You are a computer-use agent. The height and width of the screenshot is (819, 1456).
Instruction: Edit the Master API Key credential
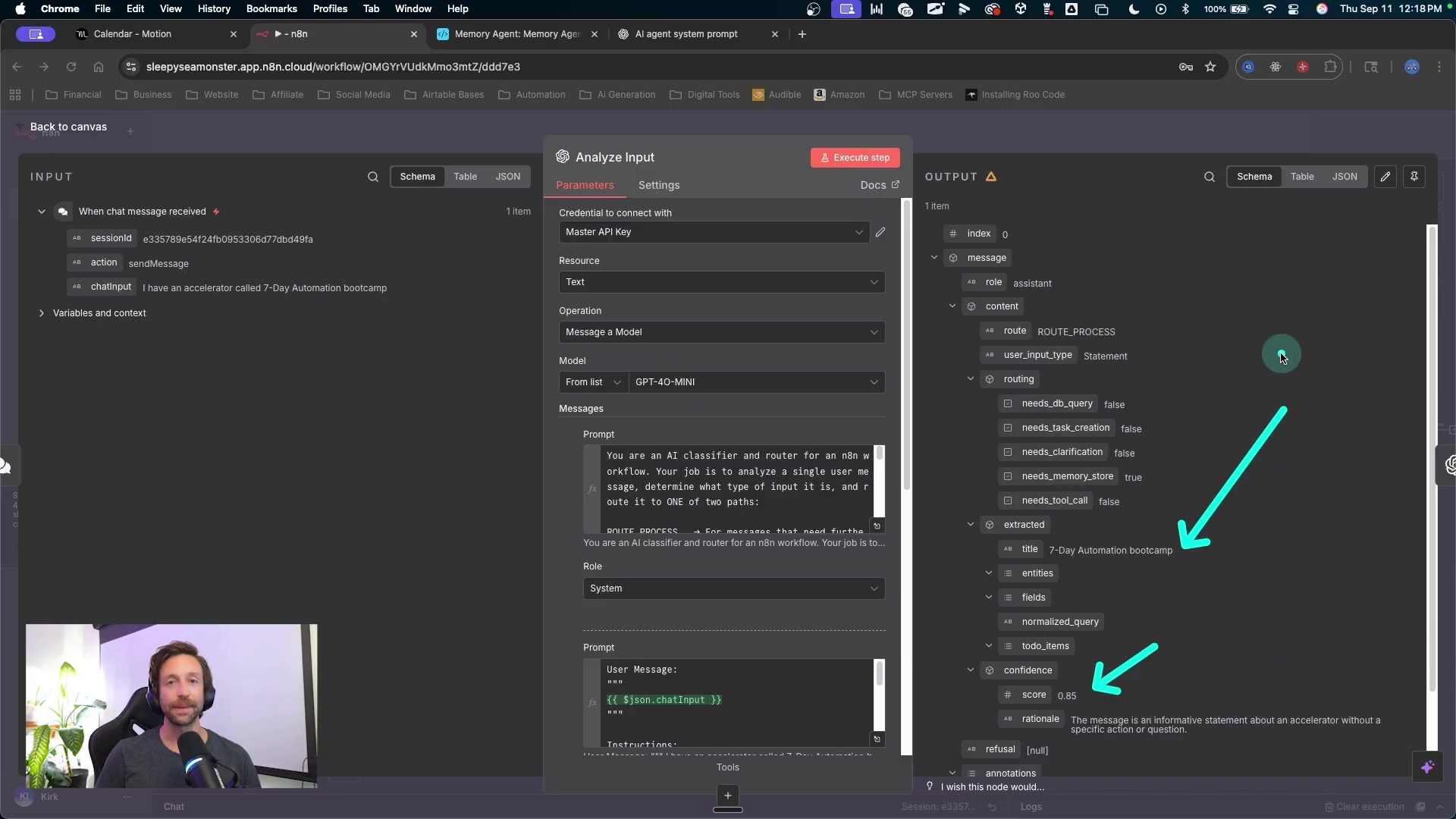(880, 232)
